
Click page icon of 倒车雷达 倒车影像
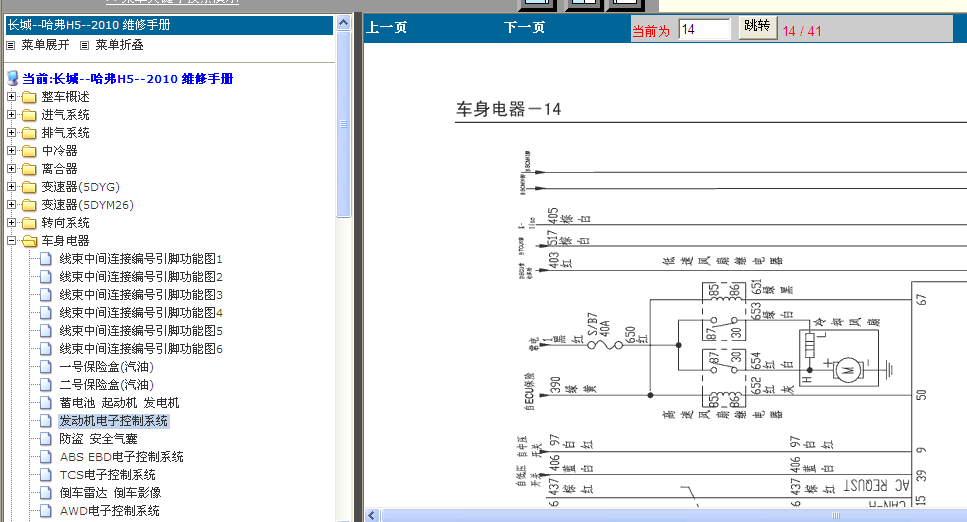click(46, 492)
